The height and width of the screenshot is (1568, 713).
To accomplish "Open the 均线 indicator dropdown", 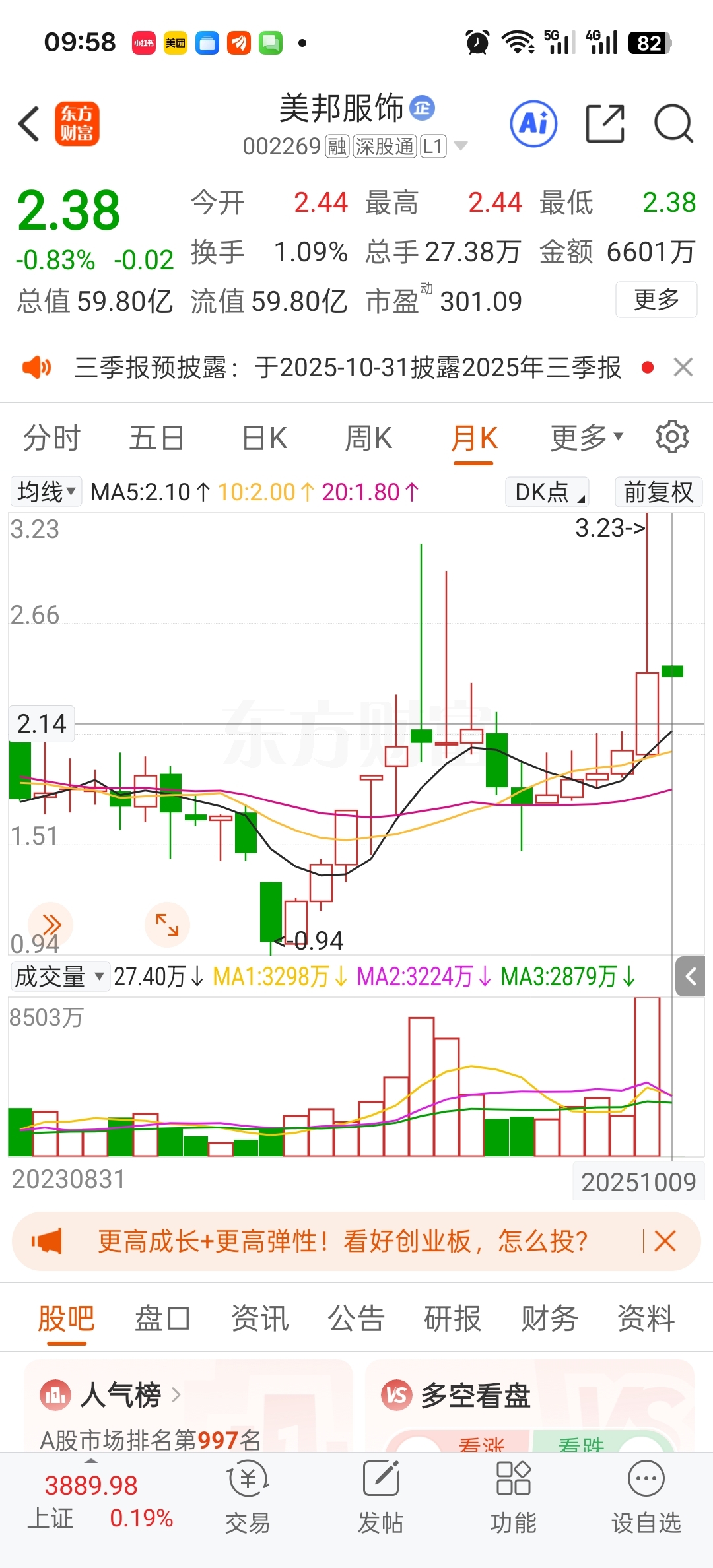I will [x=46, y=492].
